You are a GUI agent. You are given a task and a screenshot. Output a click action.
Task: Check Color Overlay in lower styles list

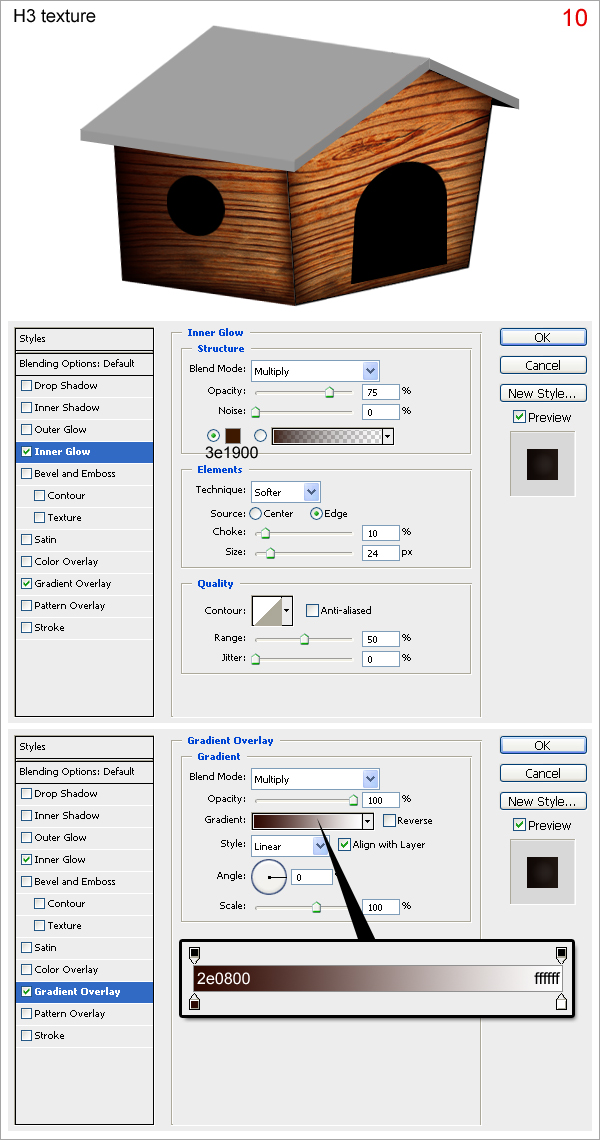click(x=27, y=969)
